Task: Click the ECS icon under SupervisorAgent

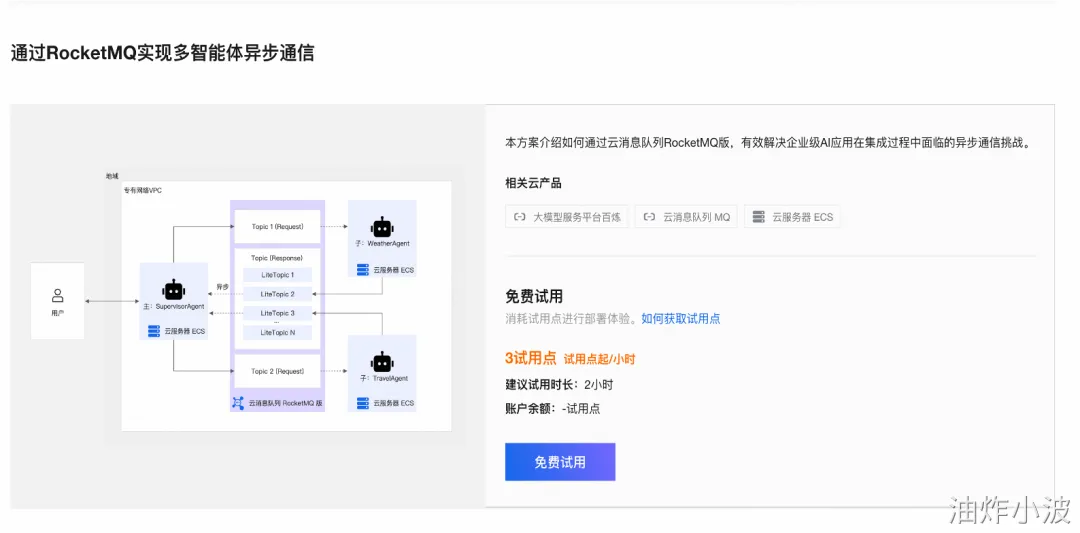Action: tap(154, 332)
